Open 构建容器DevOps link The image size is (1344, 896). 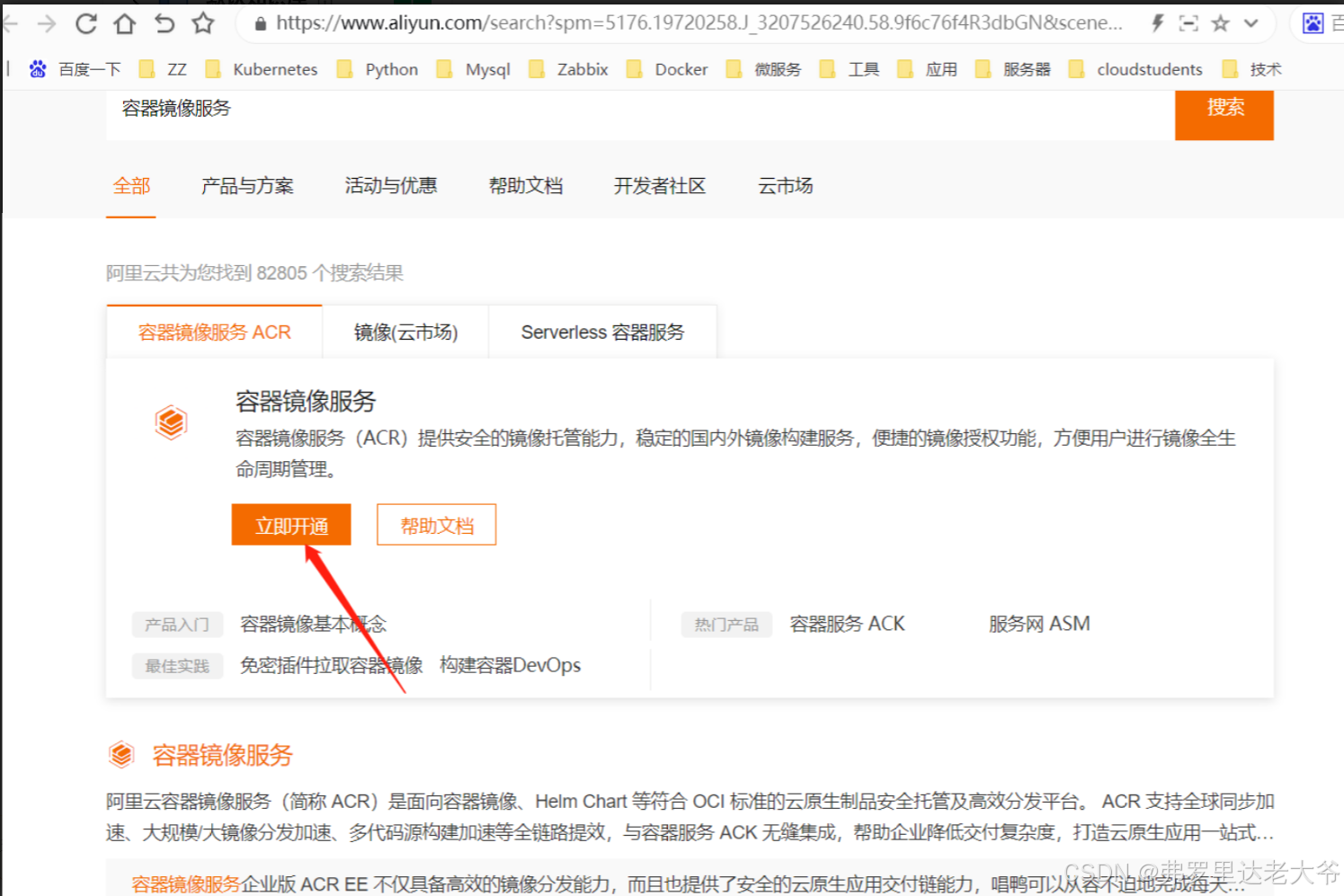511,665
